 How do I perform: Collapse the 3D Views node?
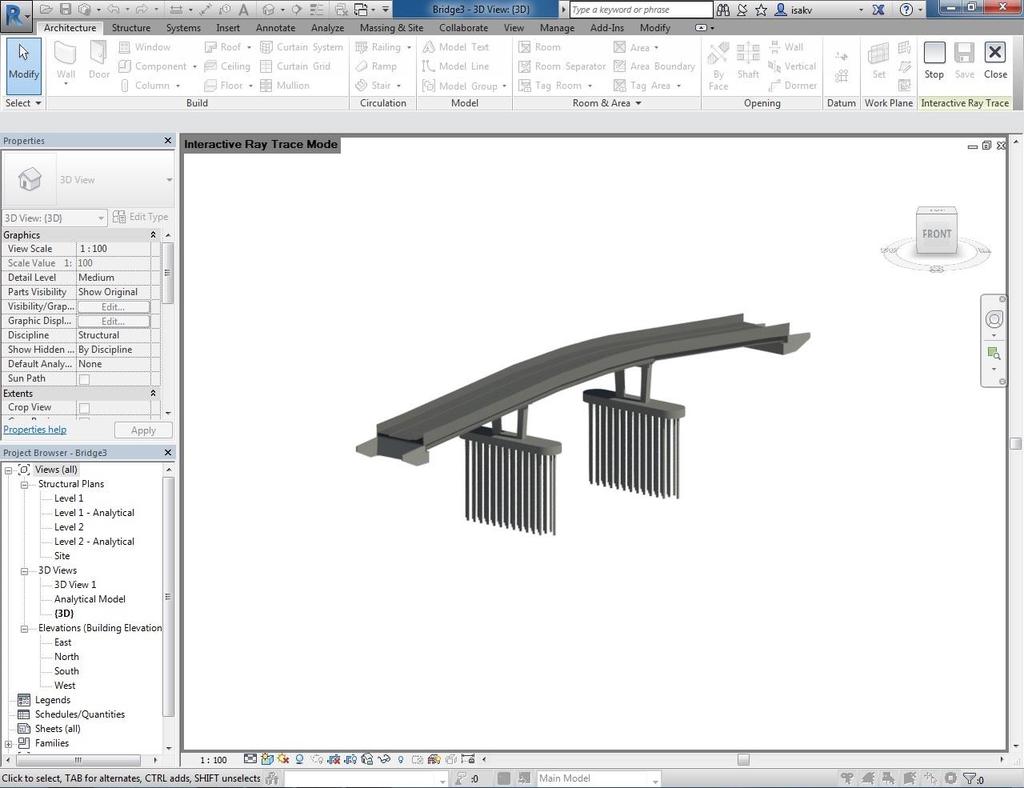pos(24,571)
